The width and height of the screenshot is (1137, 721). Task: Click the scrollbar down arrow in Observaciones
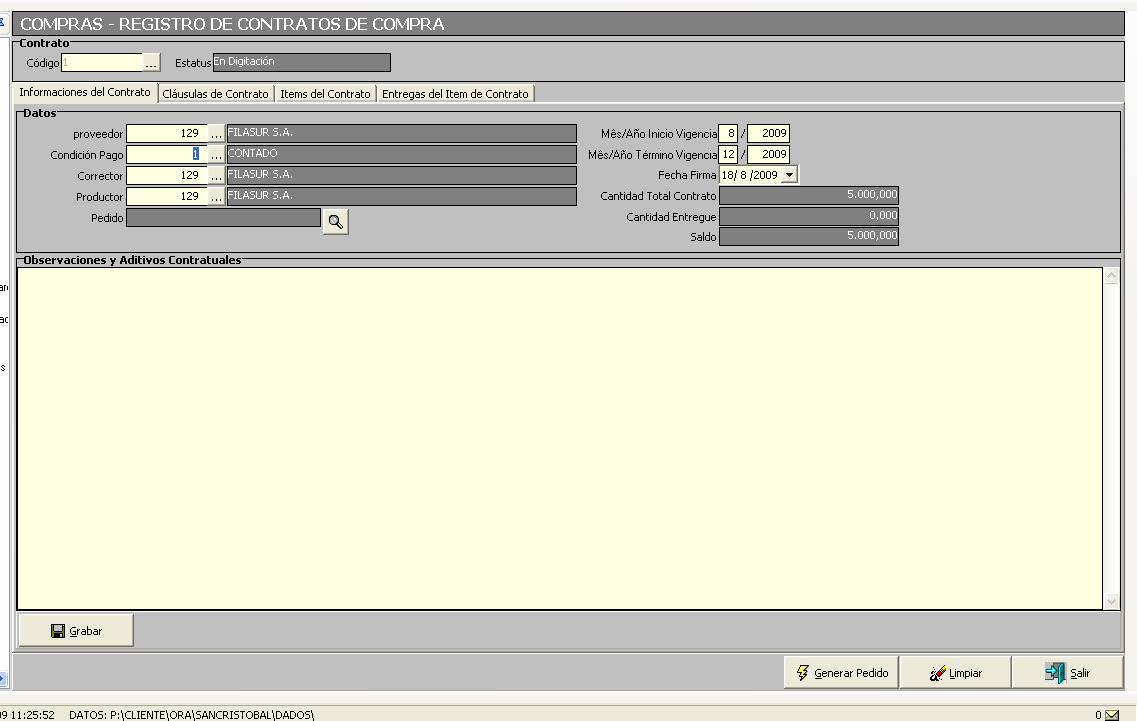[1111, 601]
